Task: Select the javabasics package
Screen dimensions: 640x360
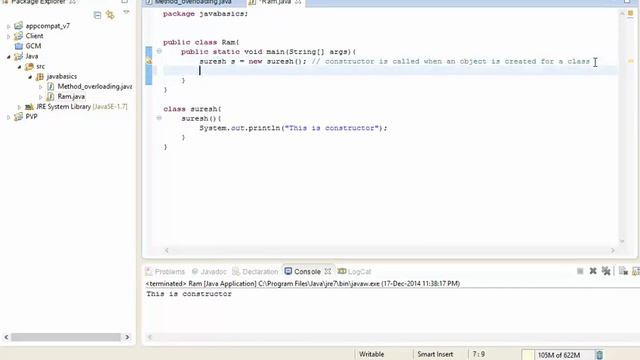Action: click(62, 76)
